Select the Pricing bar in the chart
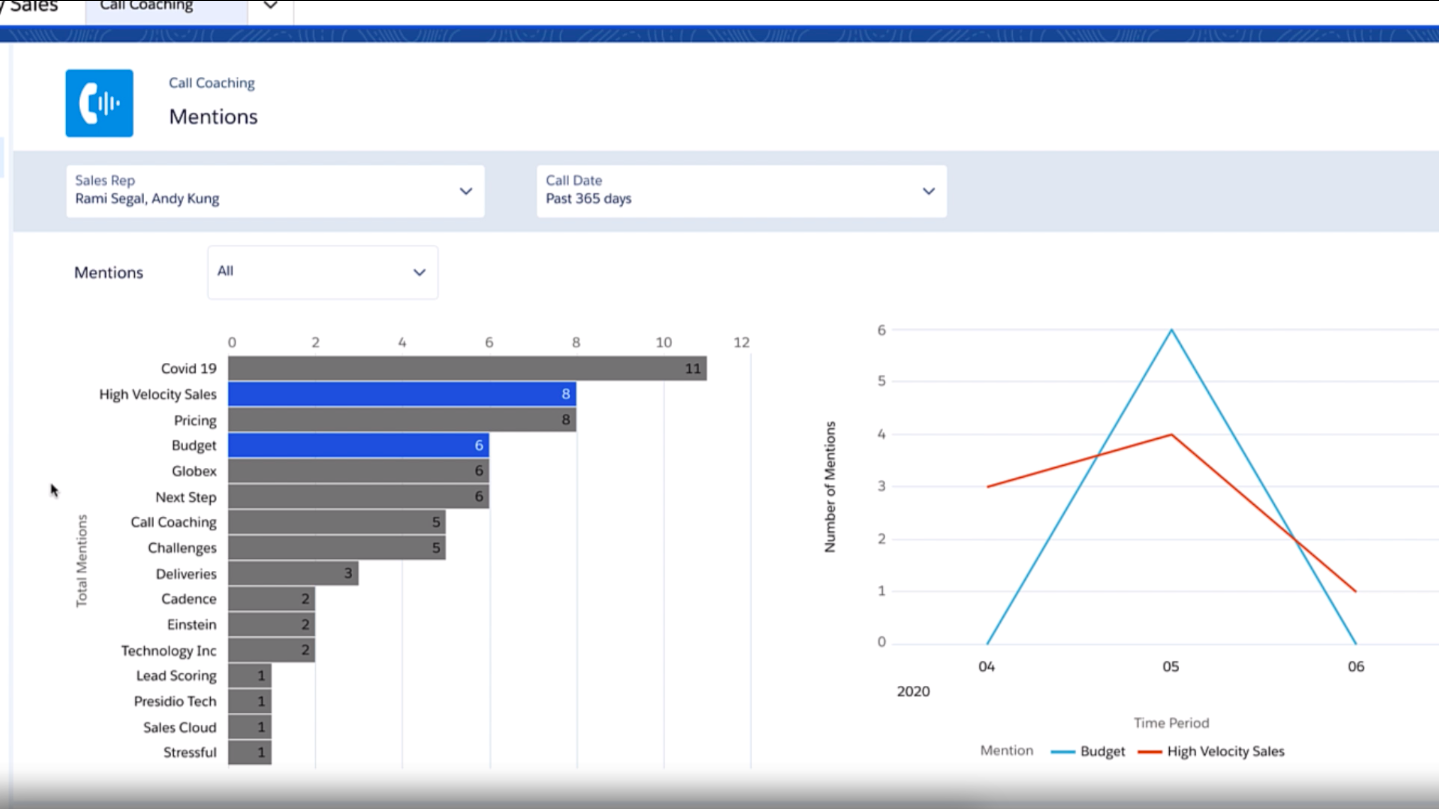The width and height of the screenshot is (1439, 809). 400,420
